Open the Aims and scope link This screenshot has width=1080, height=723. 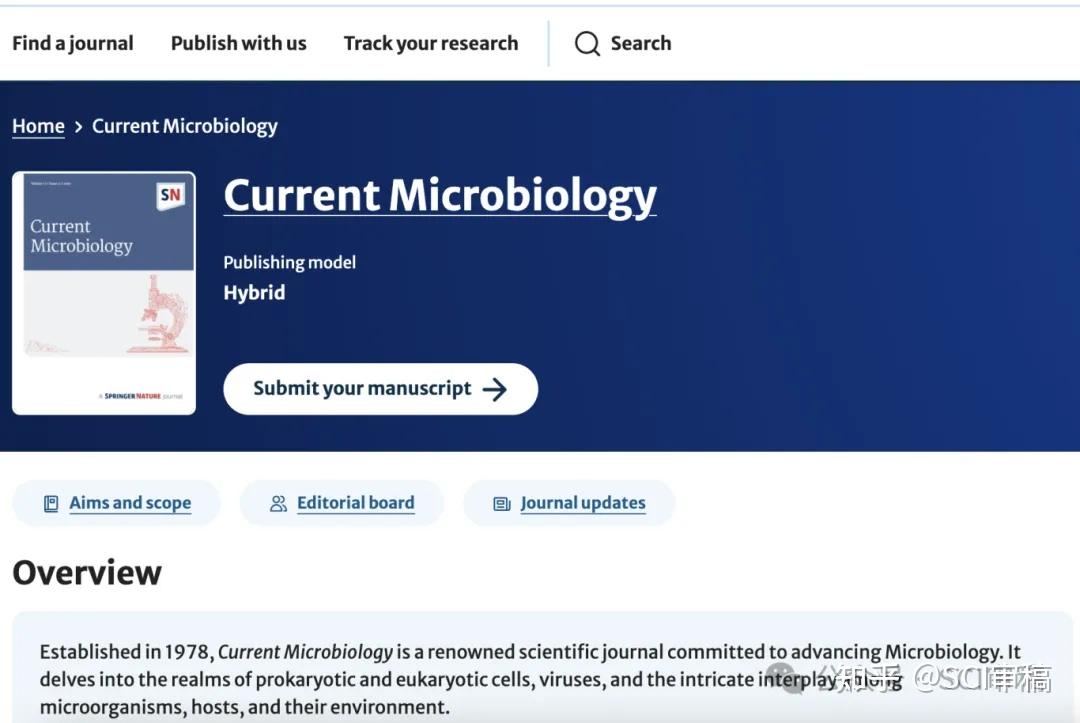click(130, 503)
